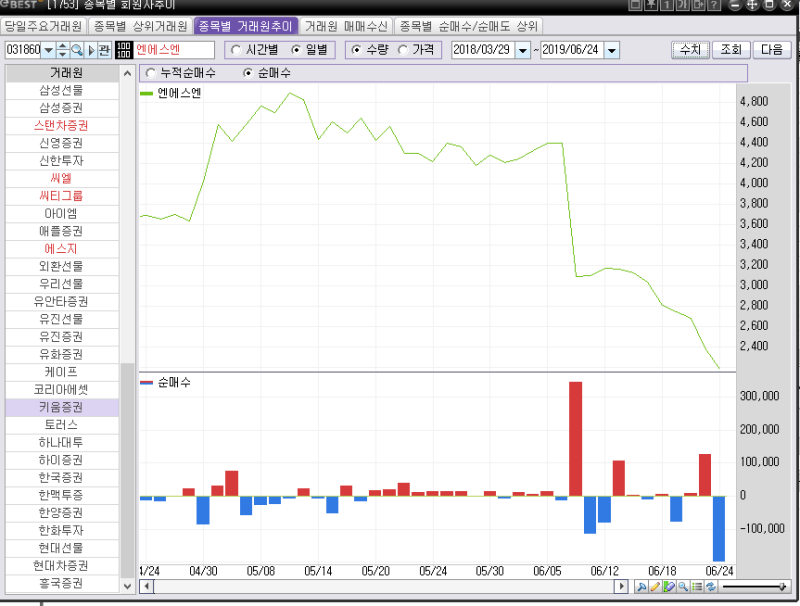The image size is (800, 606).
Task: Open the start date 2018/03/29 dropdown
Action: tap(523, 50)
